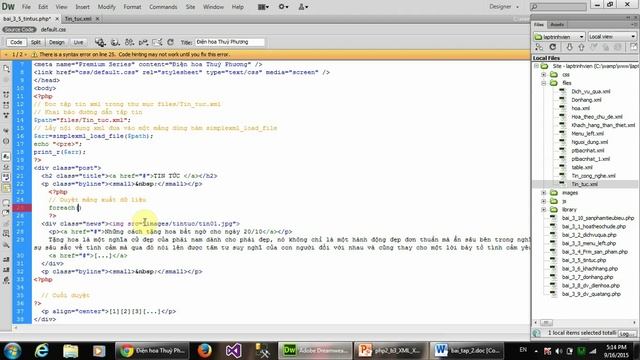Click the Open Documents icon in coding toolbar
This screenshot has height=360, width=640.
pyautogui.click(x=6, y=69)
